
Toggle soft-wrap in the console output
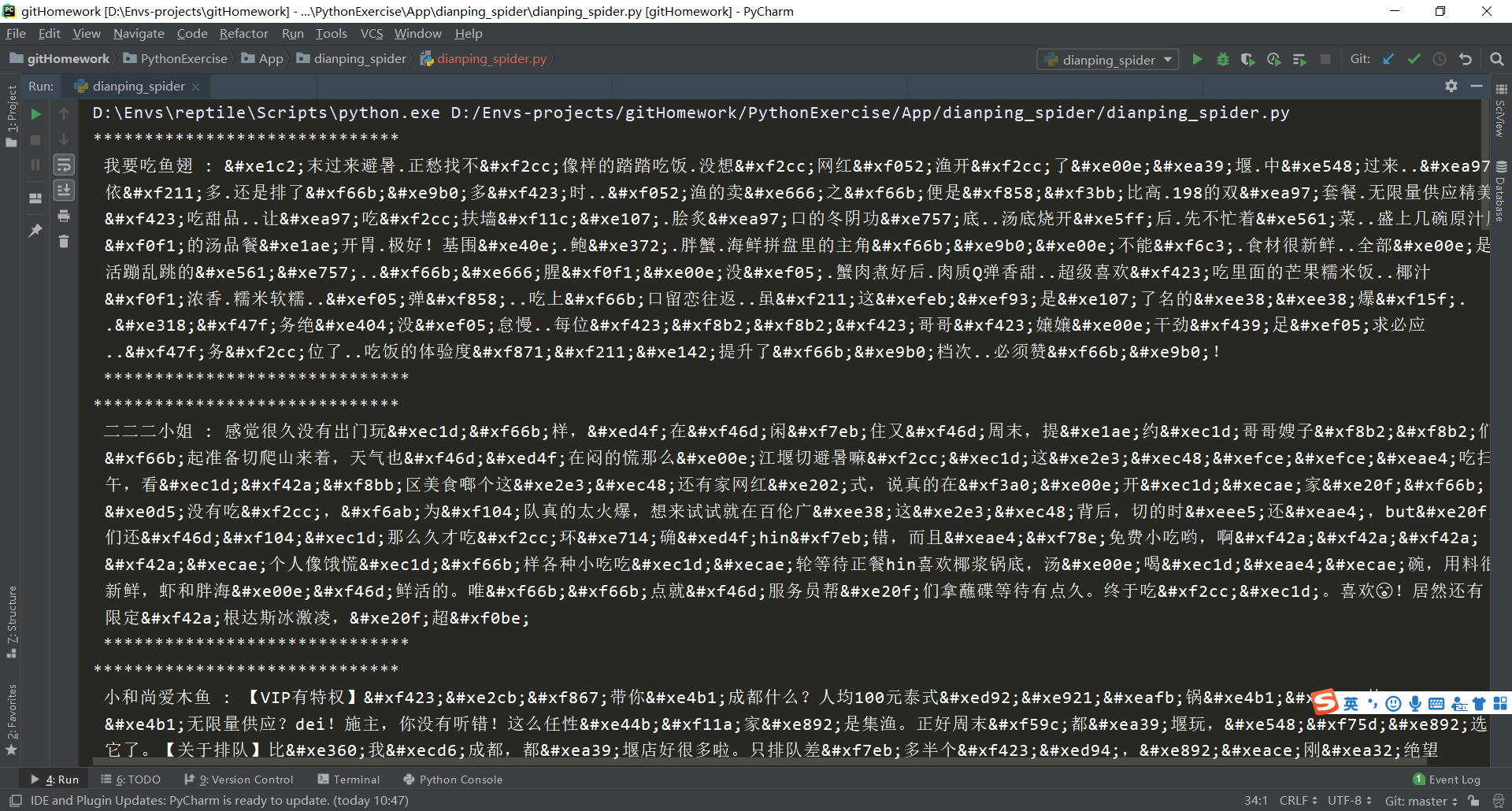pyautogui.click(x=64, y=165)
